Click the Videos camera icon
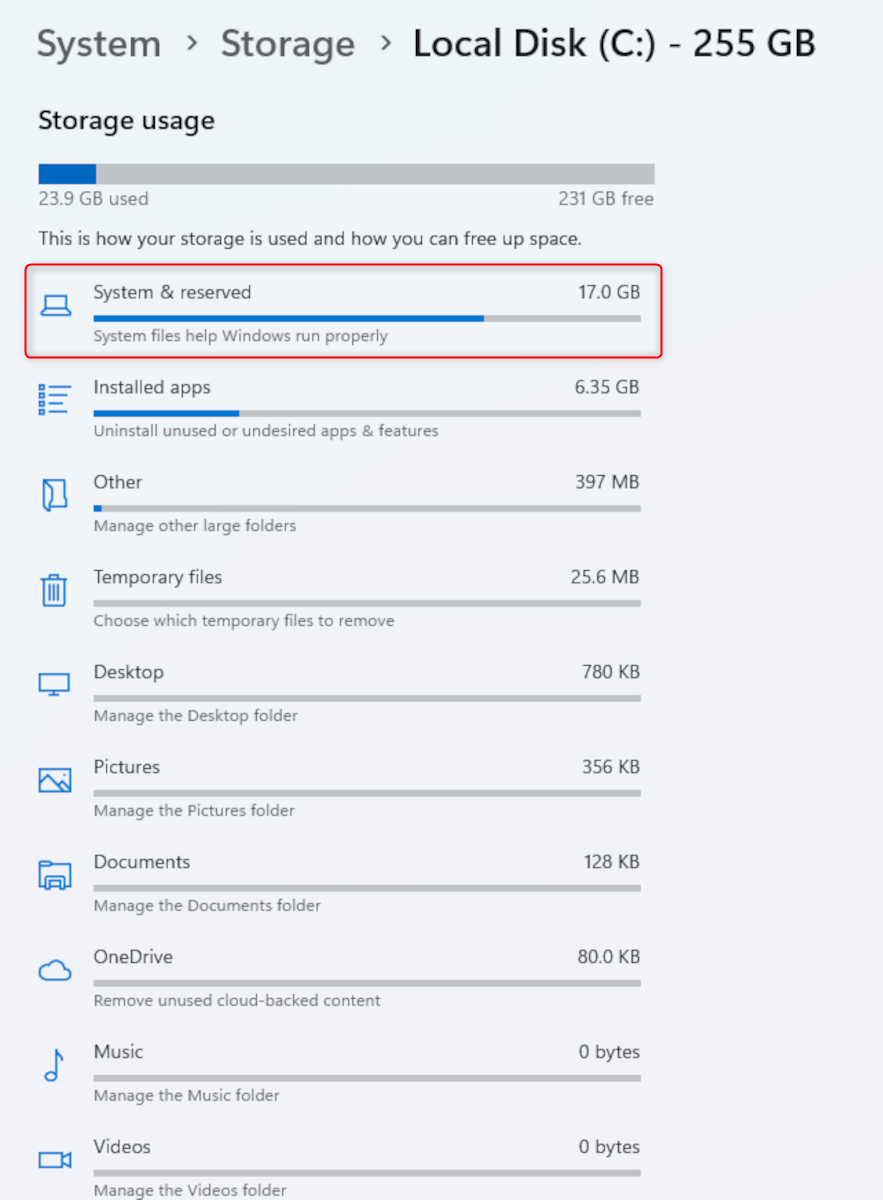The width and height of the screenshot is (883, 1200). (54, 1160)
